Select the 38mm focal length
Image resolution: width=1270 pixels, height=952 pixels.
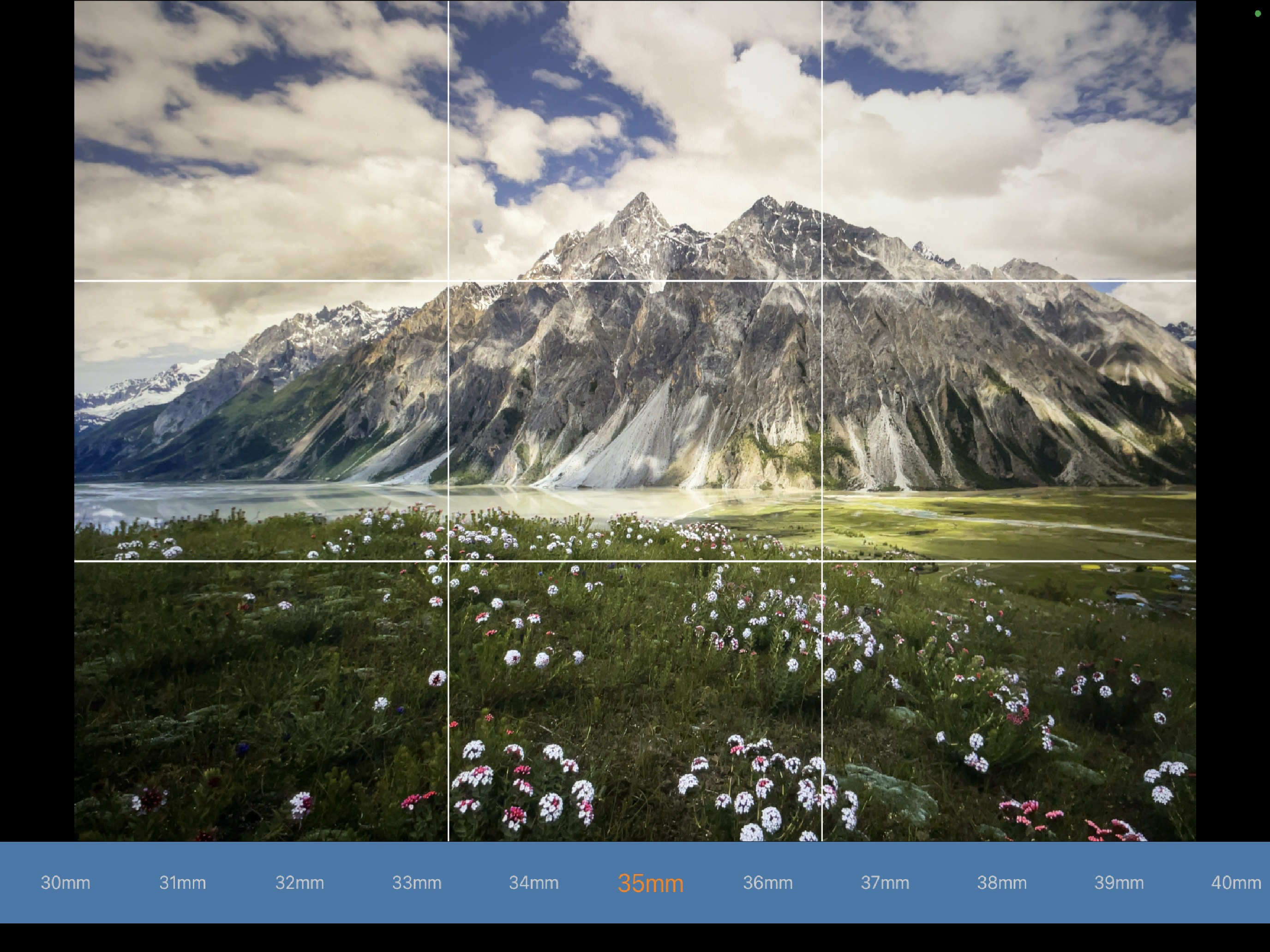(1002, 882)
